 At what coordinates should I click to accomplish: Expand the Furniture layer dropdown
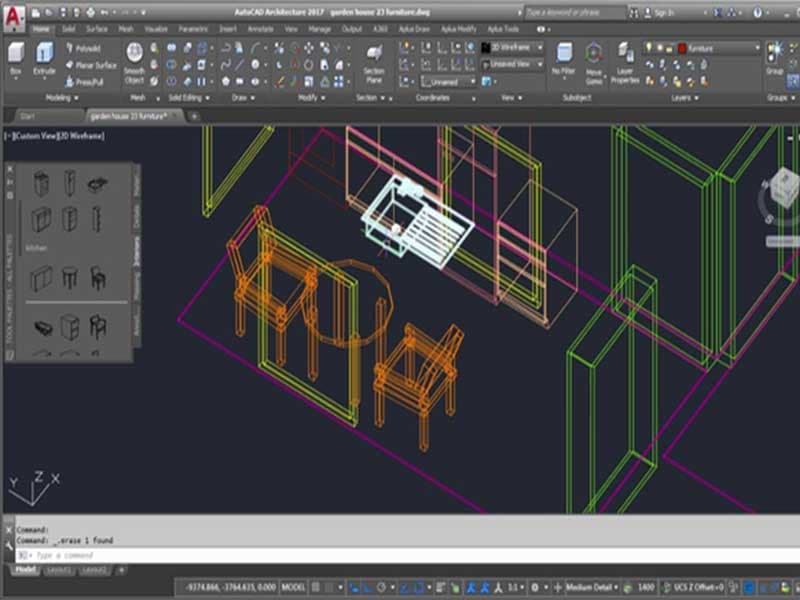click(756, 47)
